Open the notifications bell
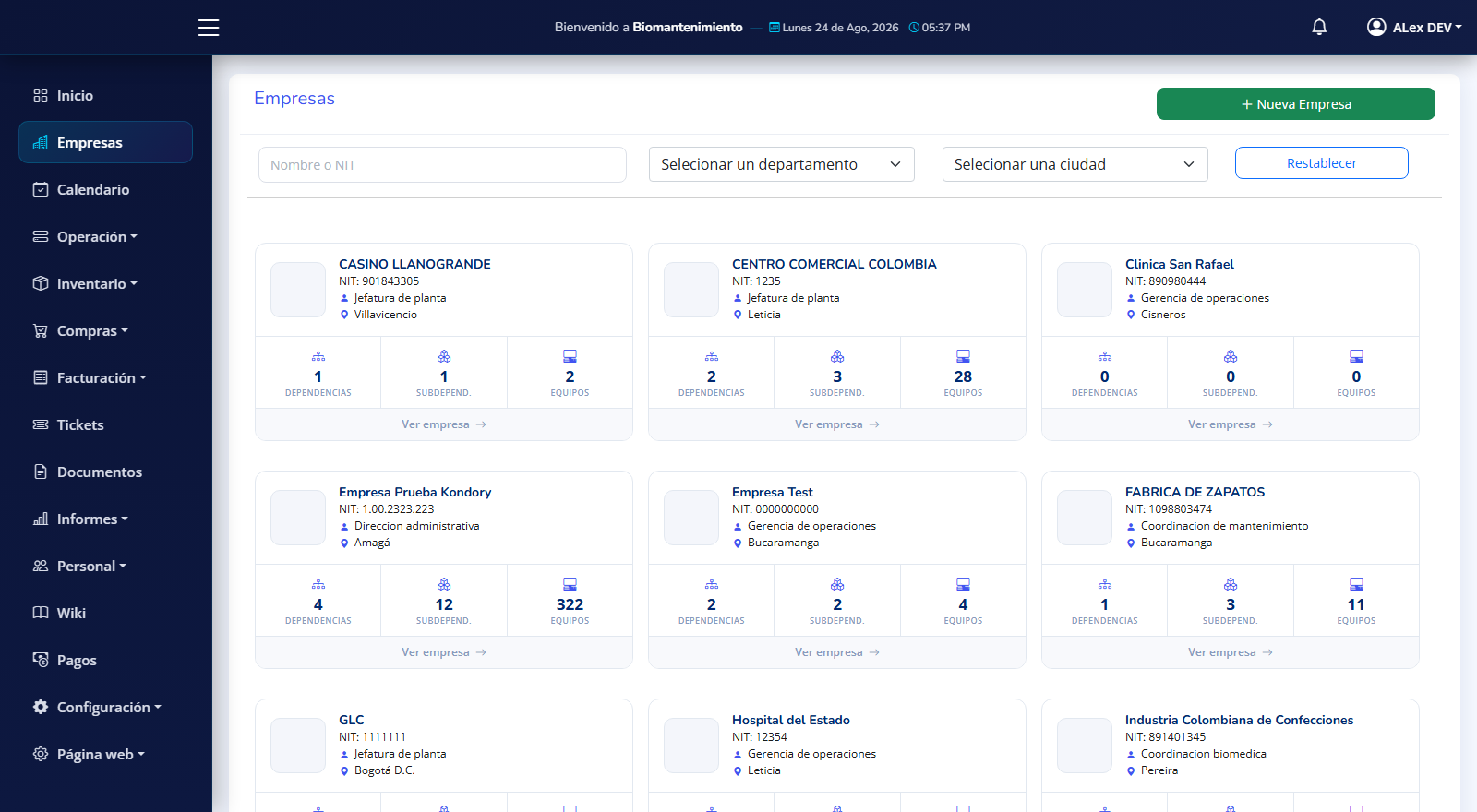This screenshot has width=1477, height=812. click(1319, 28)
